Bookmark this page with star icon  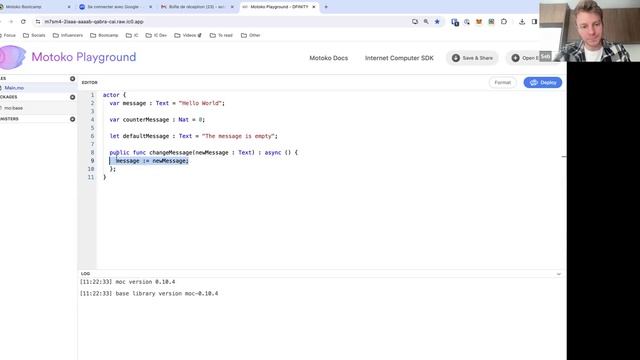437,22
